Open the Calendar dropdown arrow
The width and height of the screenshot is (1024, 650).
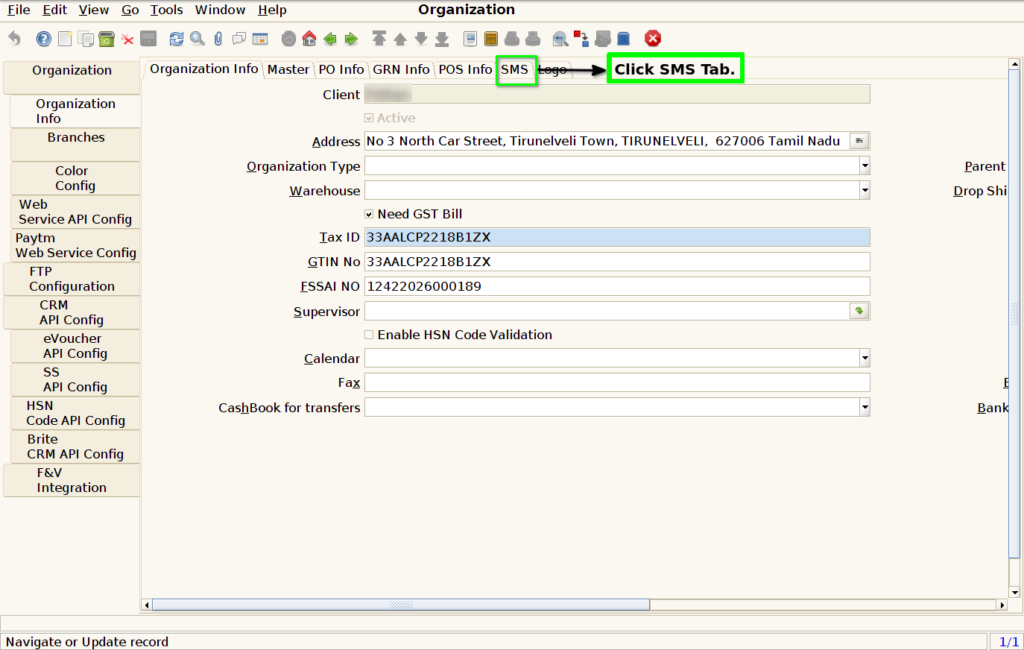click(865, 358)
